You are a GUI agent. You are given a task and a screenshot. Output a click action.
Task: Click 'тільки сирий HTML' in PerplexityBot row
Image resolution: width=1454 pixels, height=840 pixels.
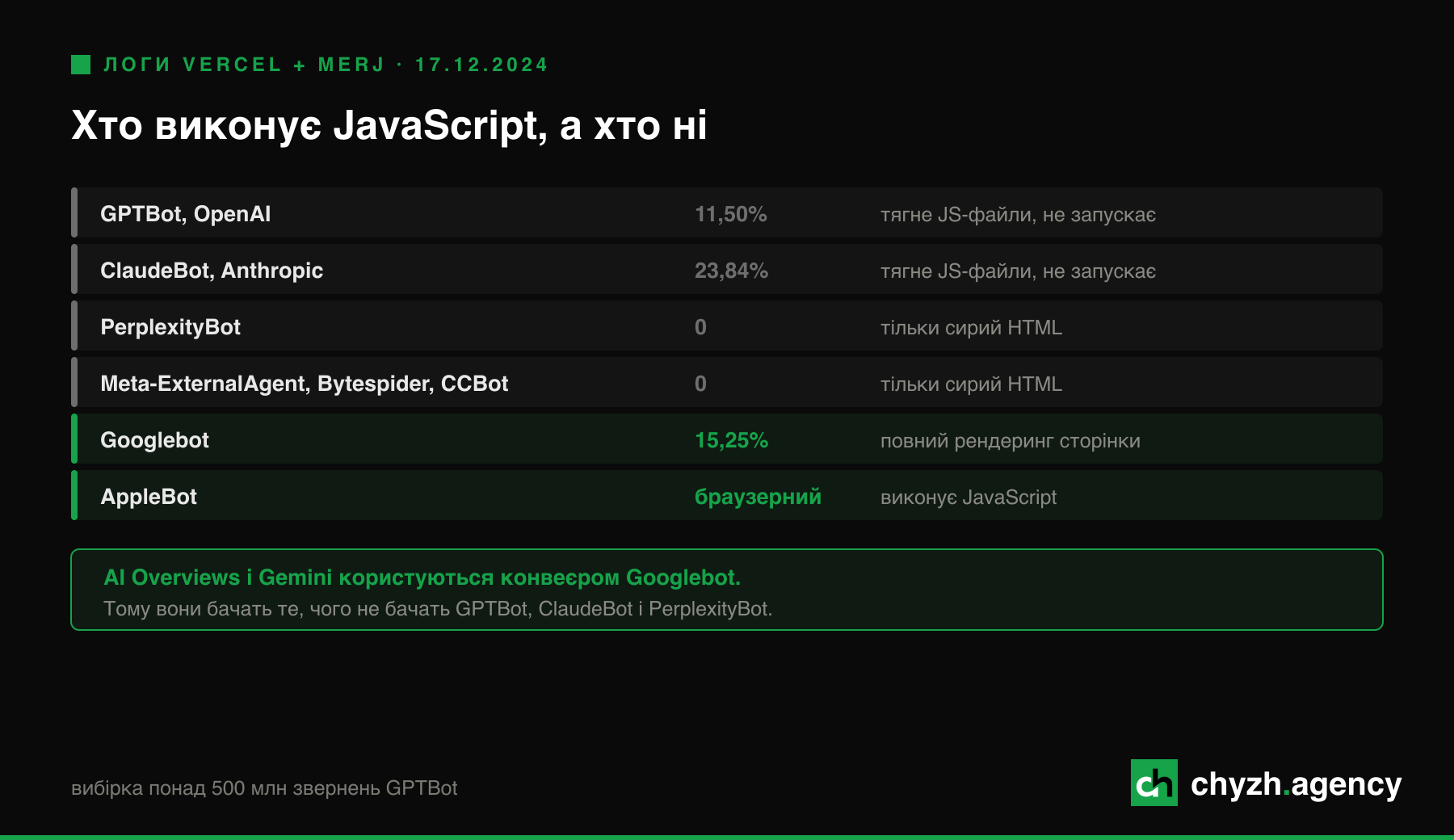[x=971, y=327]
